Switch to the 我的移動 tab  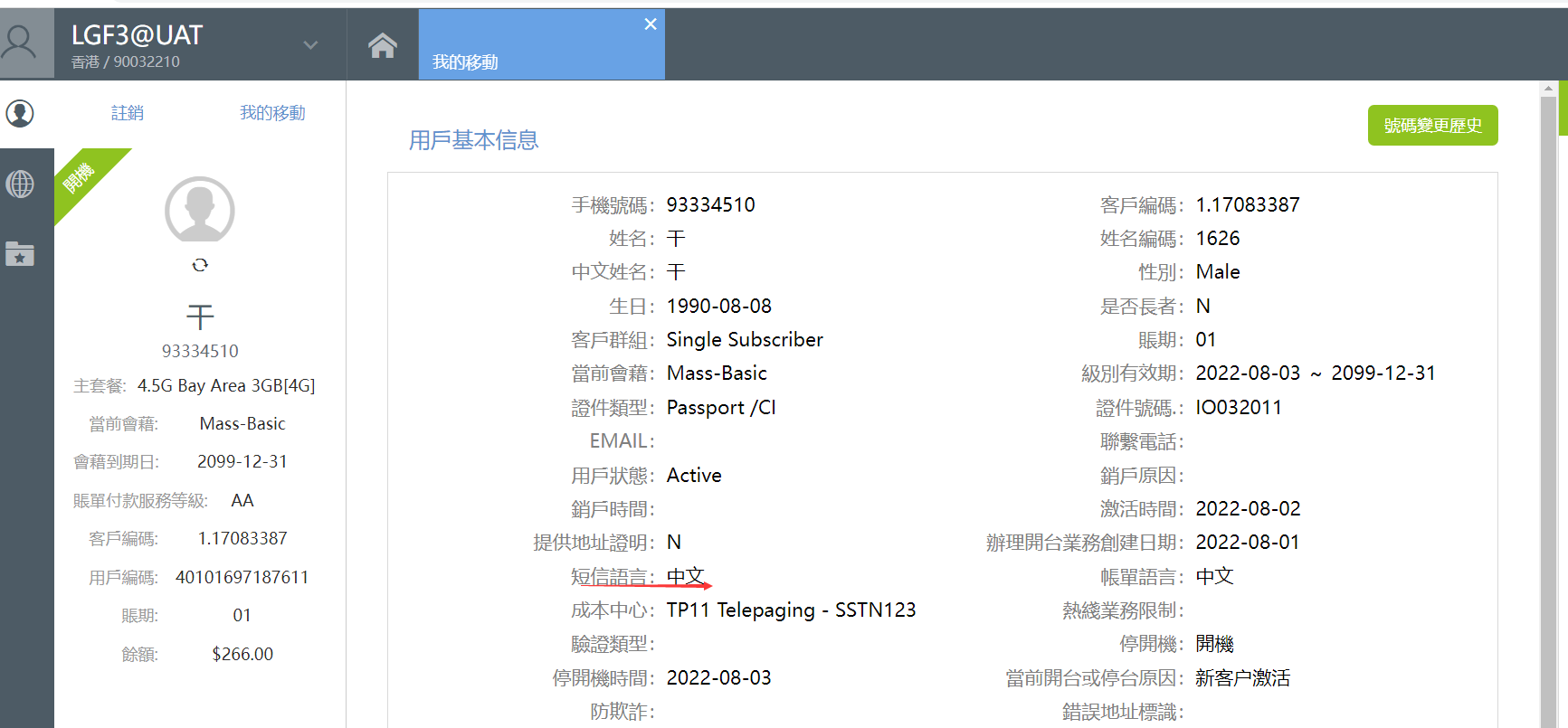(541, 44)
